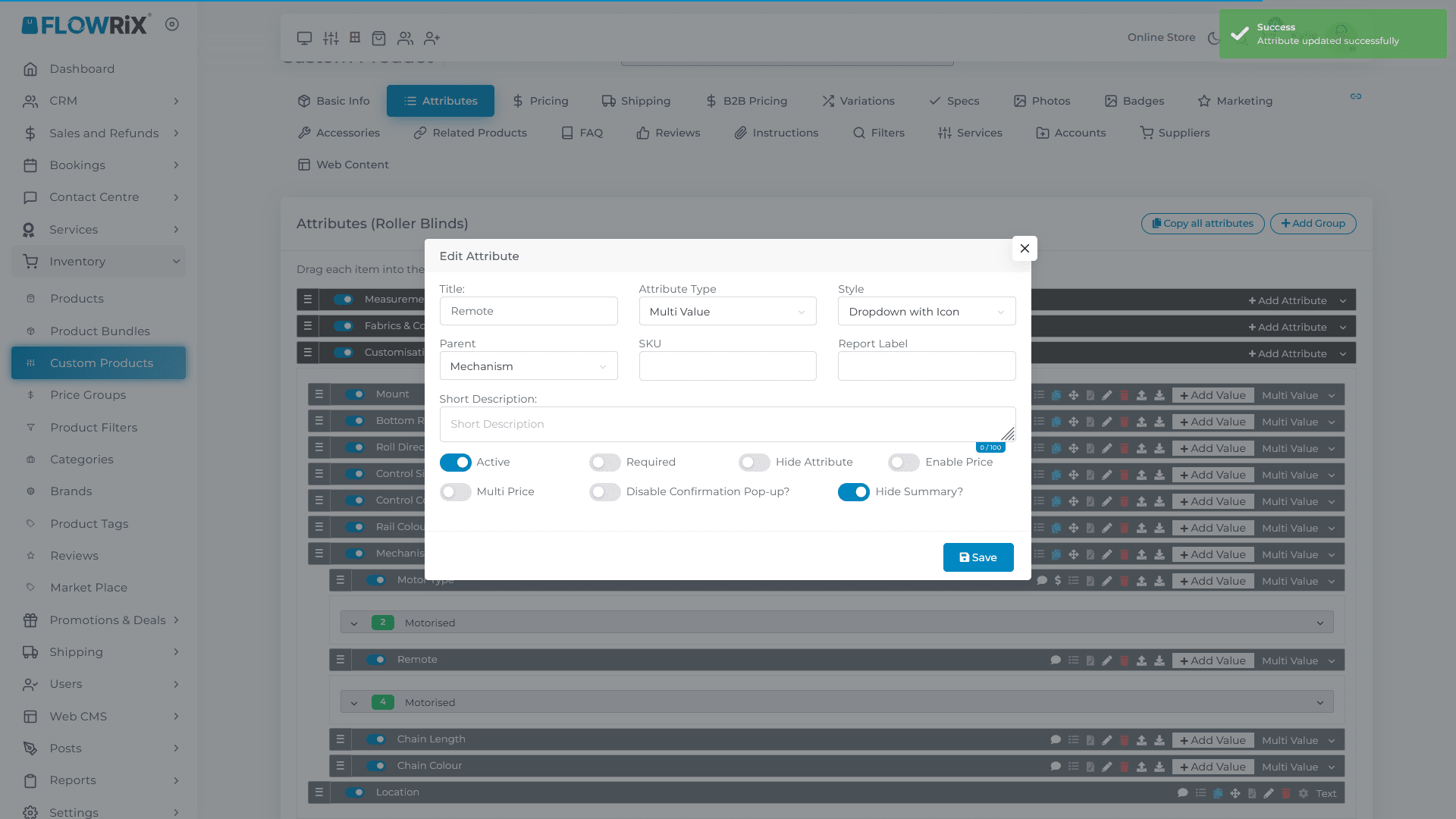Save the edited attribute
The image size is (1456, 819).
click(977, 557)
